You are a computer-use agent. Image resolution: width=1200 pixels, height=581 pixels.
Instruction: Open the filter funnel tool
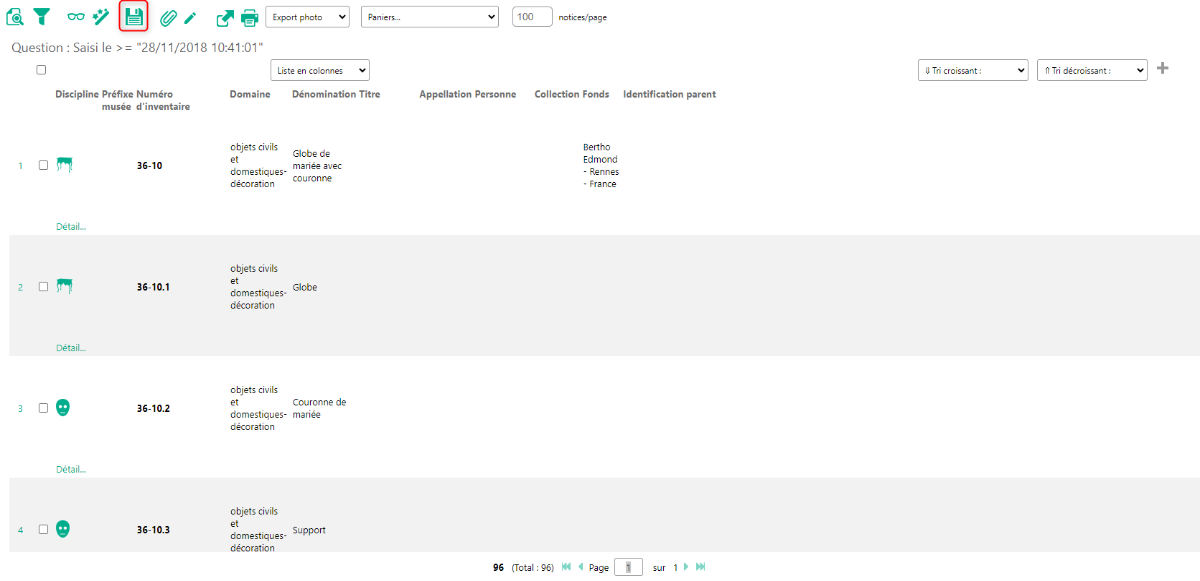click(41, 16)
